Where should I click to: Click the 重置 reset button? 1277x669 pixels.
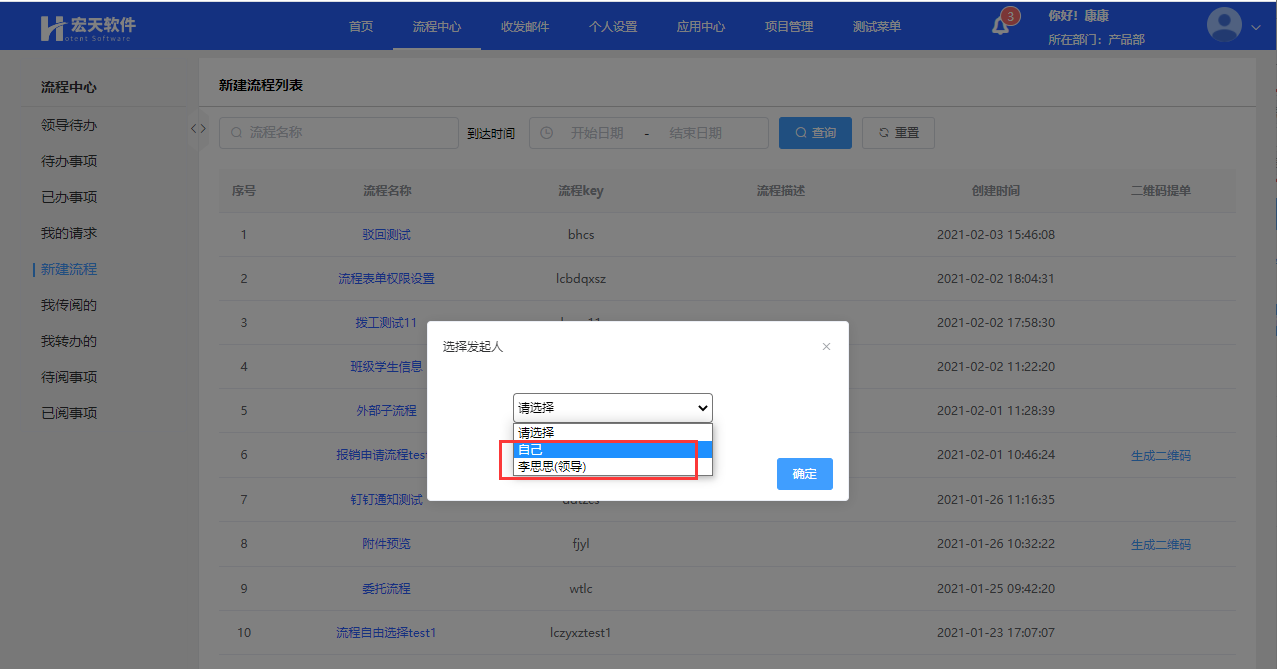coord(898,133)
